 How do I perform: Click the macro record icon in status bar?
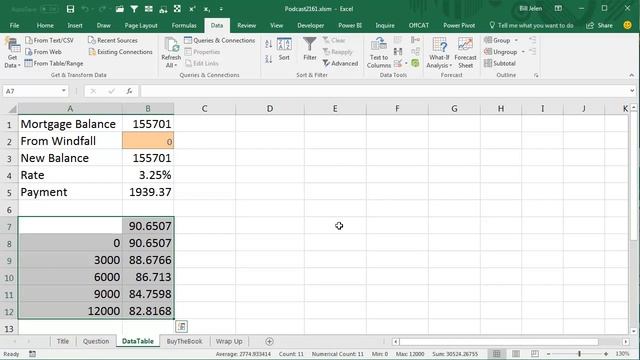pyautogui.click(x=32, y=354)
